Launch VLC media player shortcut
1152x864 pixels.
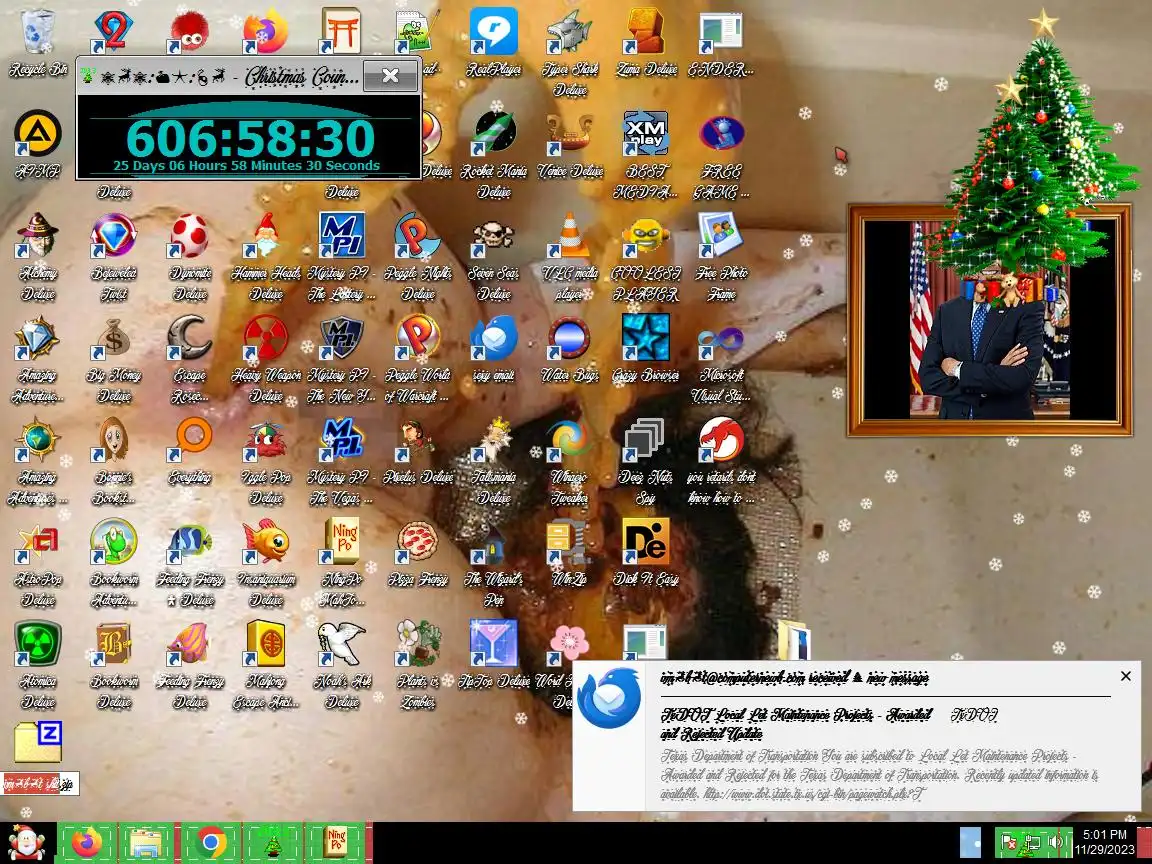(570, 257)
